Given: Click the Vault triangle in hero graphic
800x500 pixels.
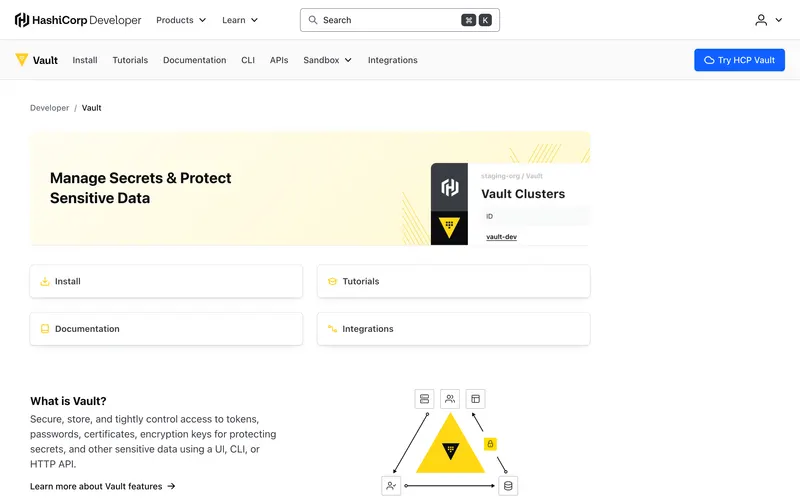Looking at the screenshot, I should pos(449,227).
